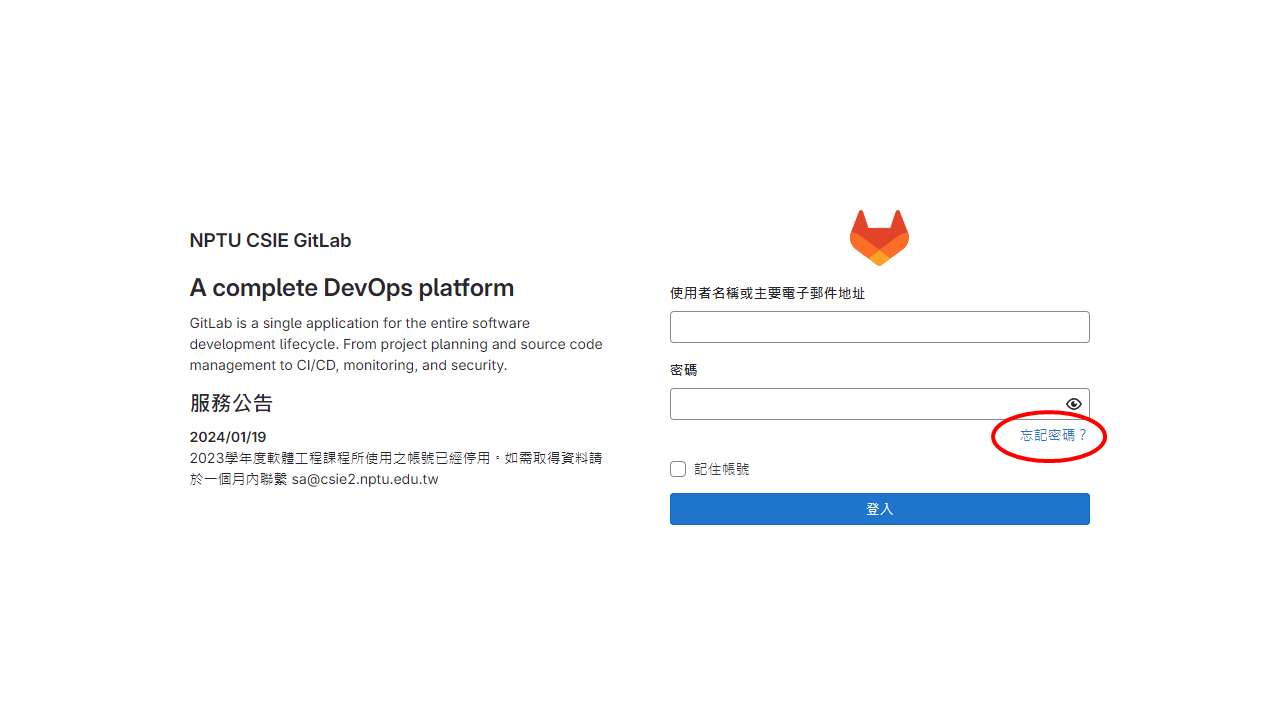Toggle password visibility eye icon
The height and width of the screenshot is (720, 1280).
(1074, 404)
